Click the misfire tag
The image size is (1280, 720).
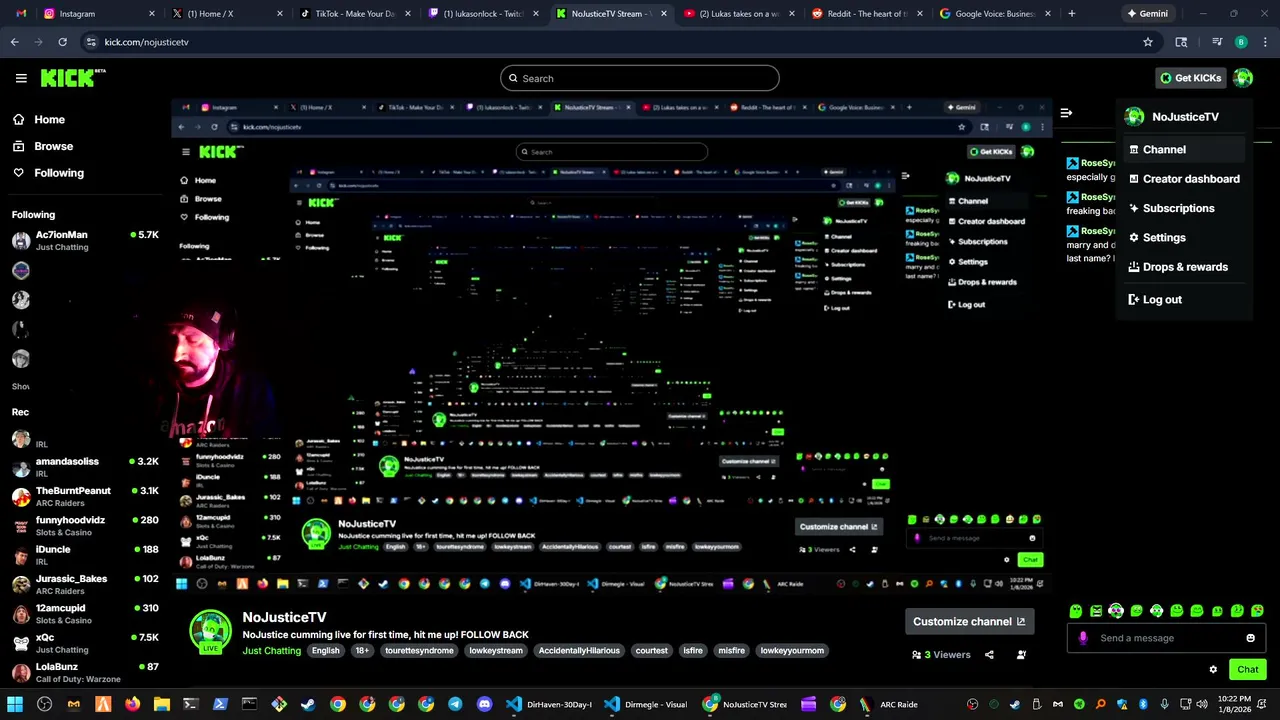731,650
